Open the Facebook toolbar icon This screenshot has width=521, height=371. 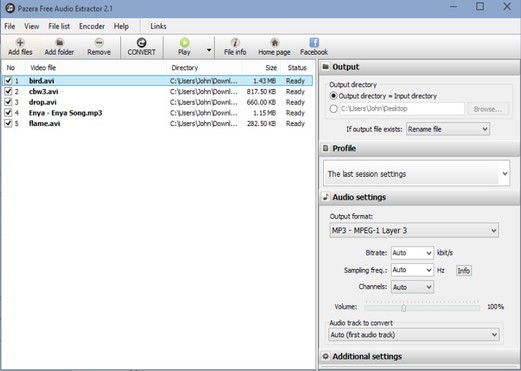coord(314,42)
